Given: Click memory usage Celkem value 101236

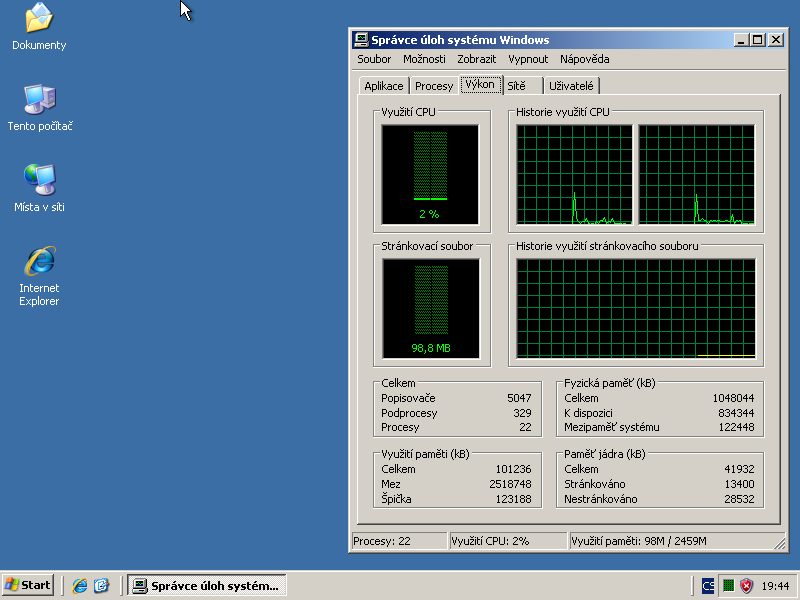Looking at the screenshot, I should click(x=513, y=469).
